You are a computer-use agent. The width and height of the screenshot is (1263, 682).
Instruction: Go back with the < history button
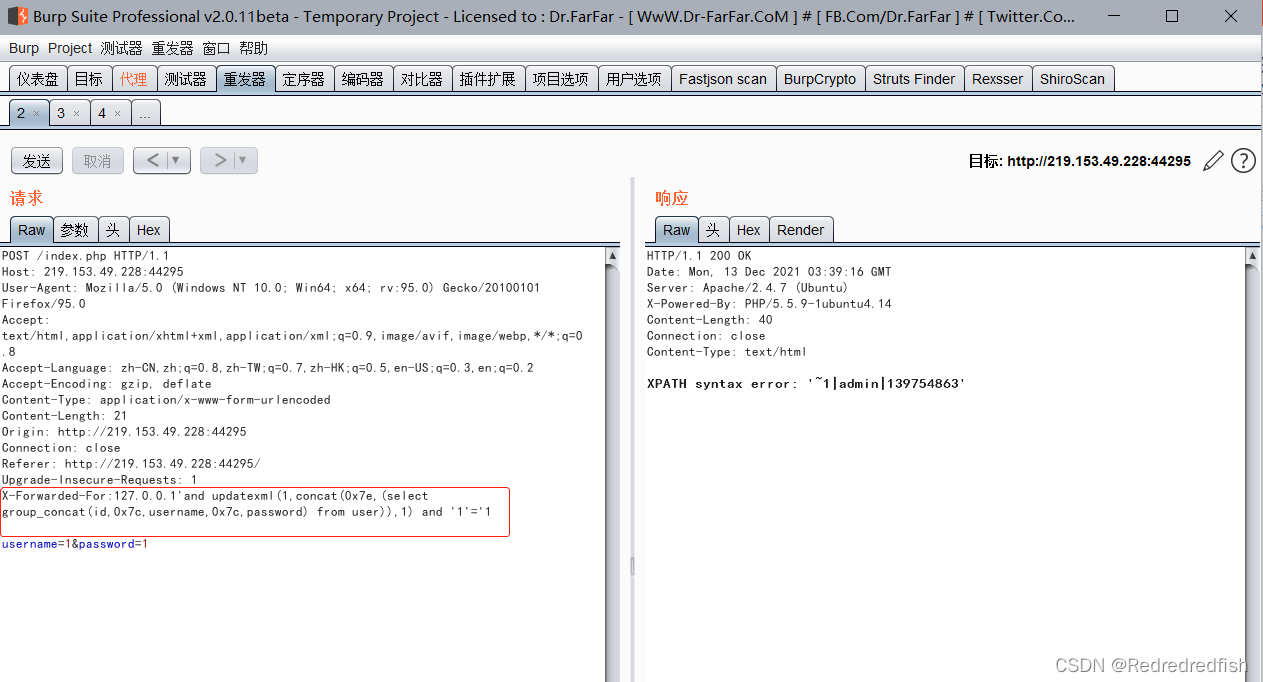point(152,160)
